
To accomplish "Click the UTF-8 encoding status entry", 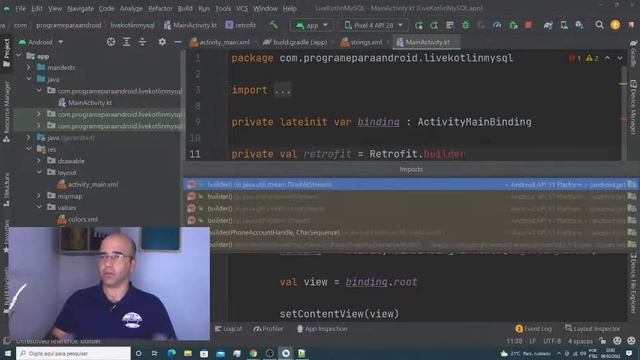I will [552, 340].
